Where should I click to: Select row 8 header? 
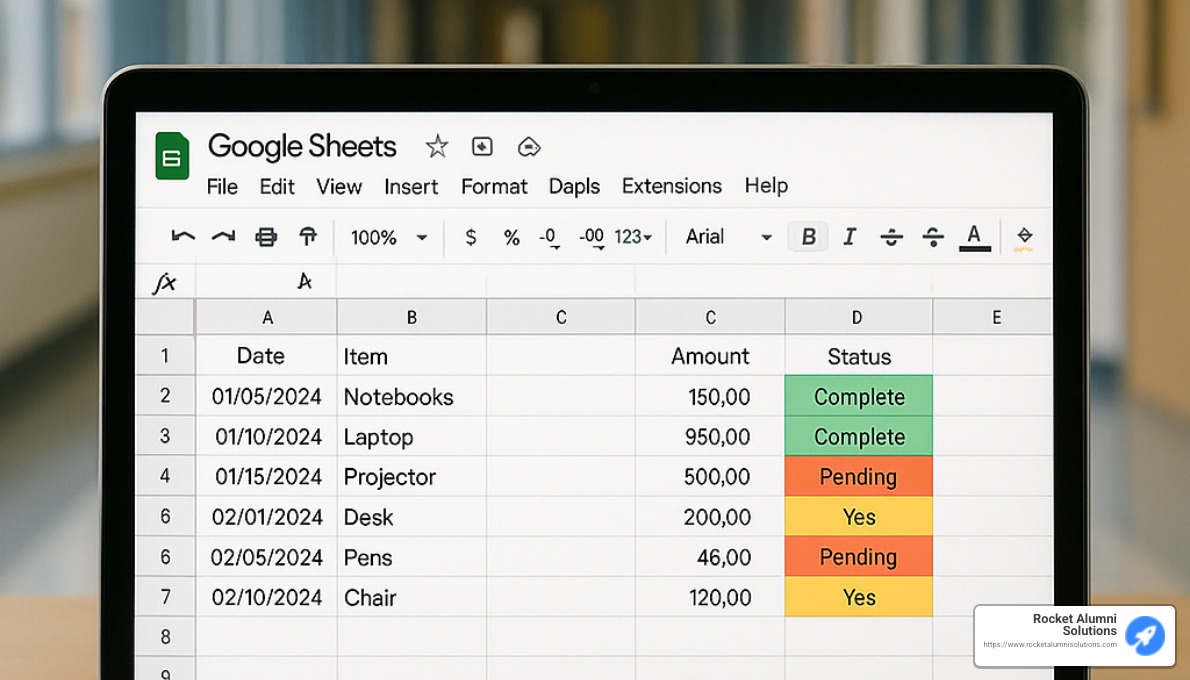[165, 636]
